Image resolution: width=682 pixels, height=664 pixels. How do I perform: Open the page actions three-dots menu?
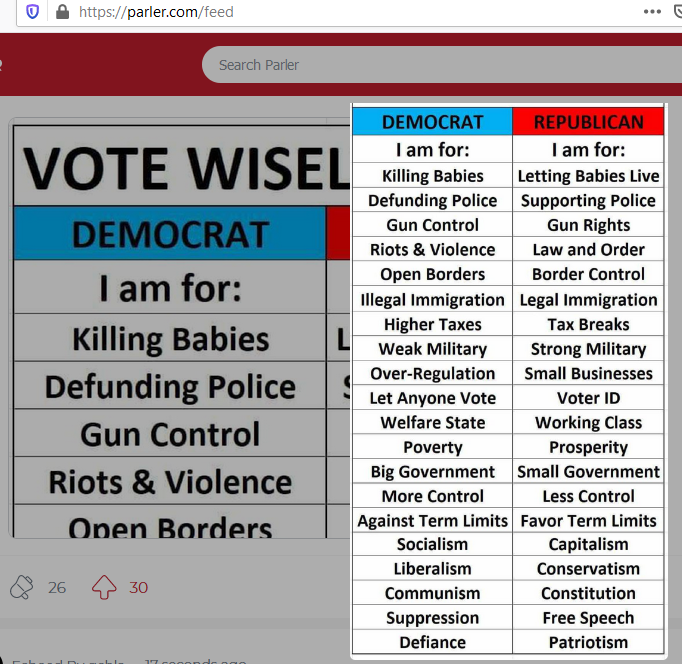[x=652, y=12]
